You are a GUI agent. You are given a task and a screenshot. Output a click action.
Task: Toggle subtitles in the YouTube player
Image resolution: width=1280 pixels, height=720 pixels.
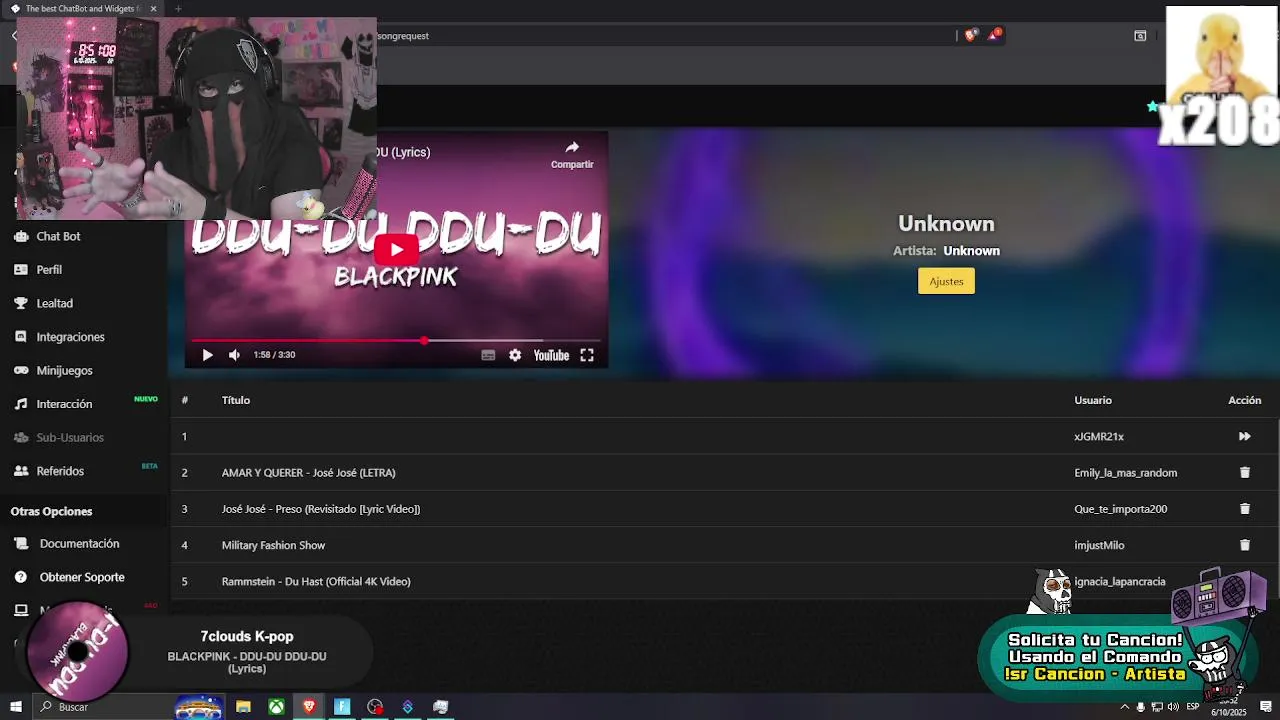[488, 355]
